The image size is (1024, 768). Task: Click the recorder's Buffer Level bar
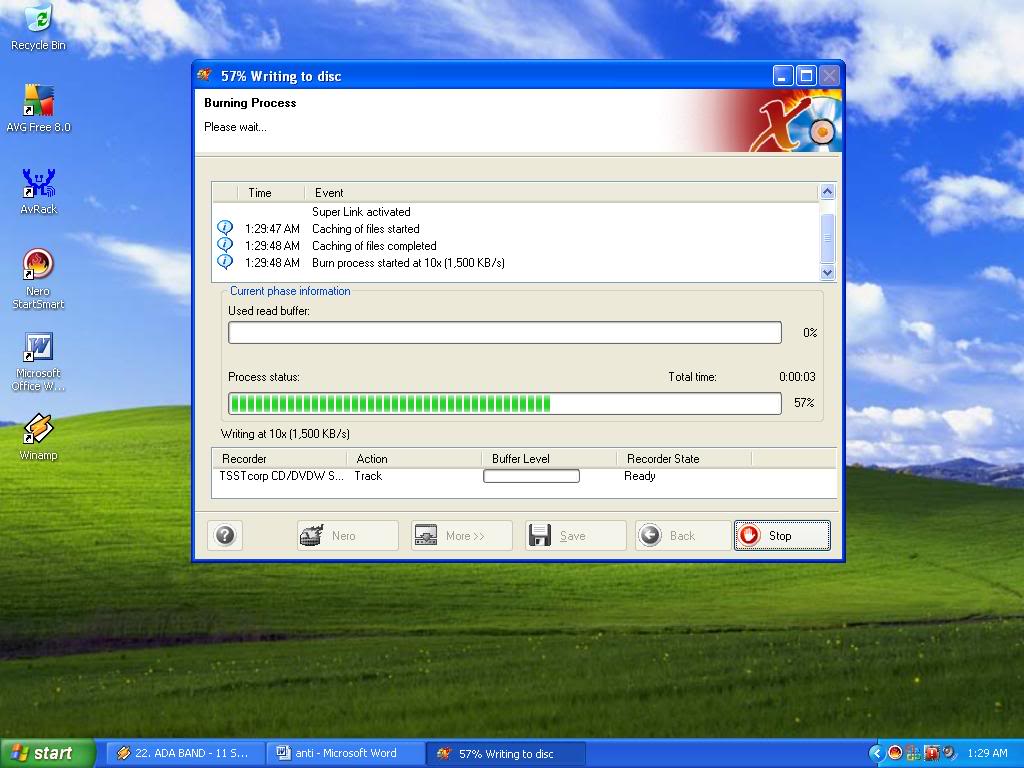531,476
